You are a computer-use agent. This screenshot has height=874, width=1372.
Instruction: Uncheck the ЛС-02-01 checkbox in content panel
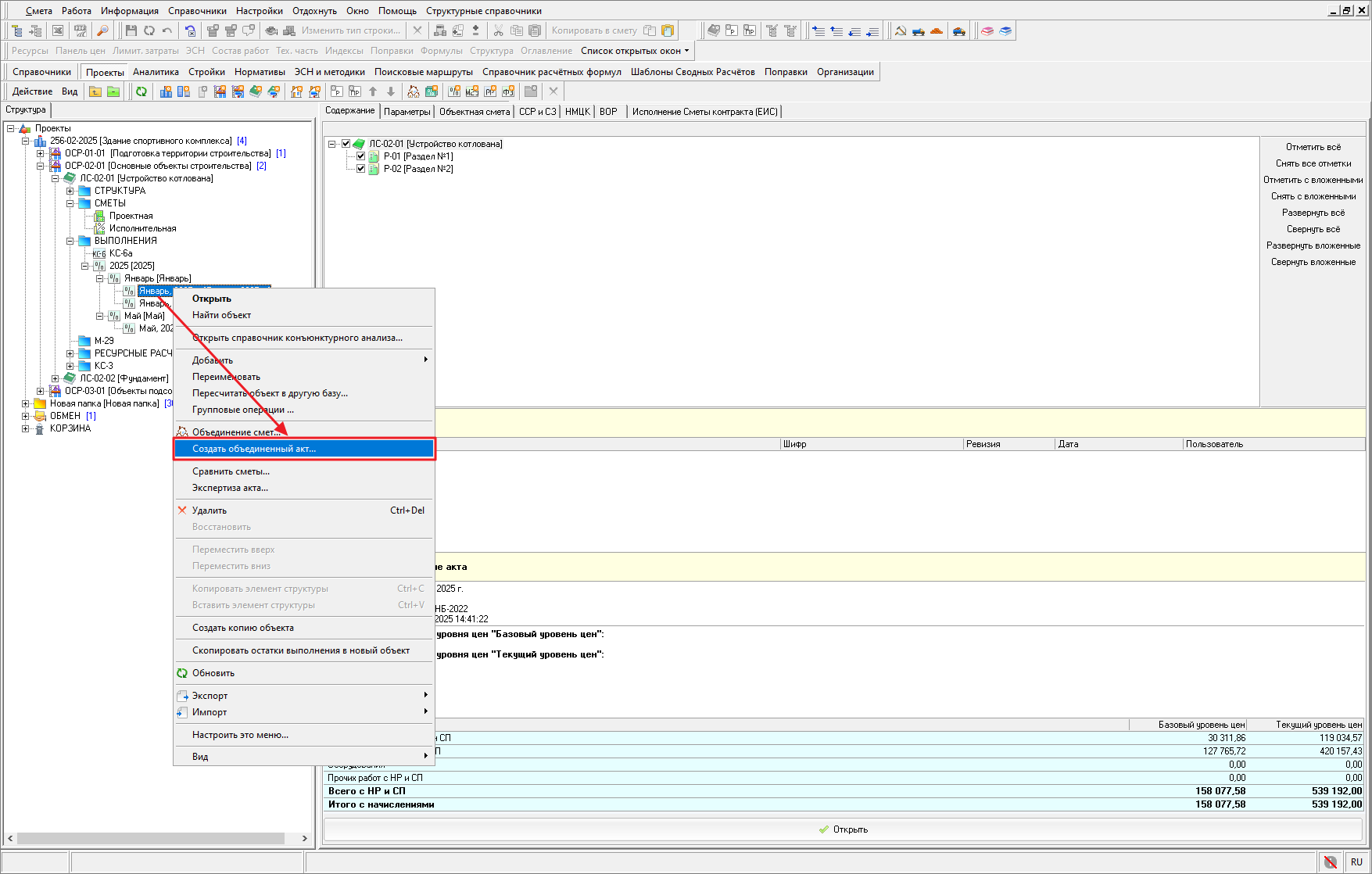click(346, 144)
